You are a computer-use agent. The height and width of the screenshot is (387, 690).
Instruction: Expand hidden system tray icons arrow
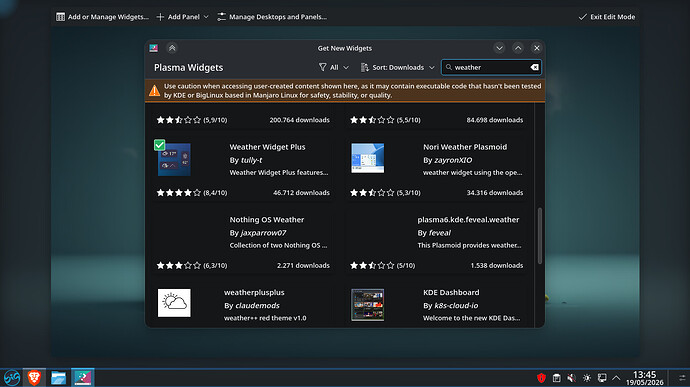tap(616, 378)
